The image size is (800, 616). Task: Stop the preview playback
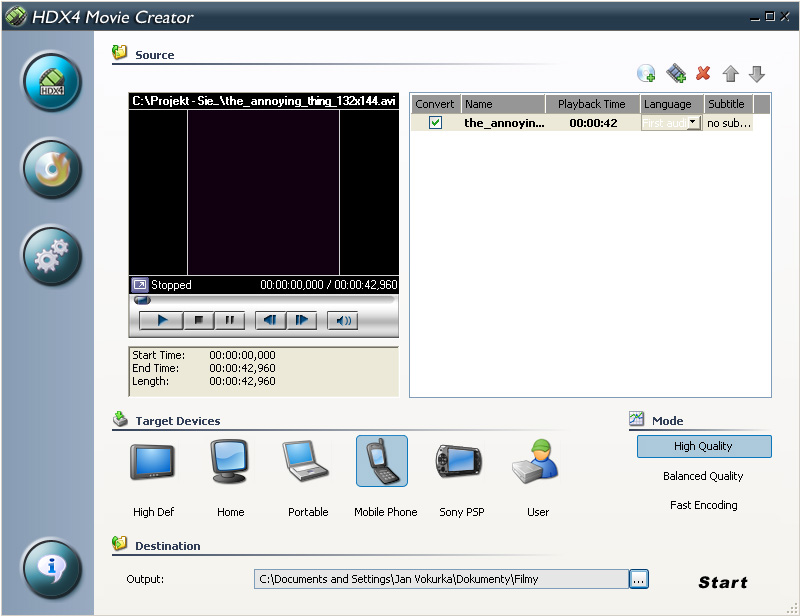coord(198,321)
